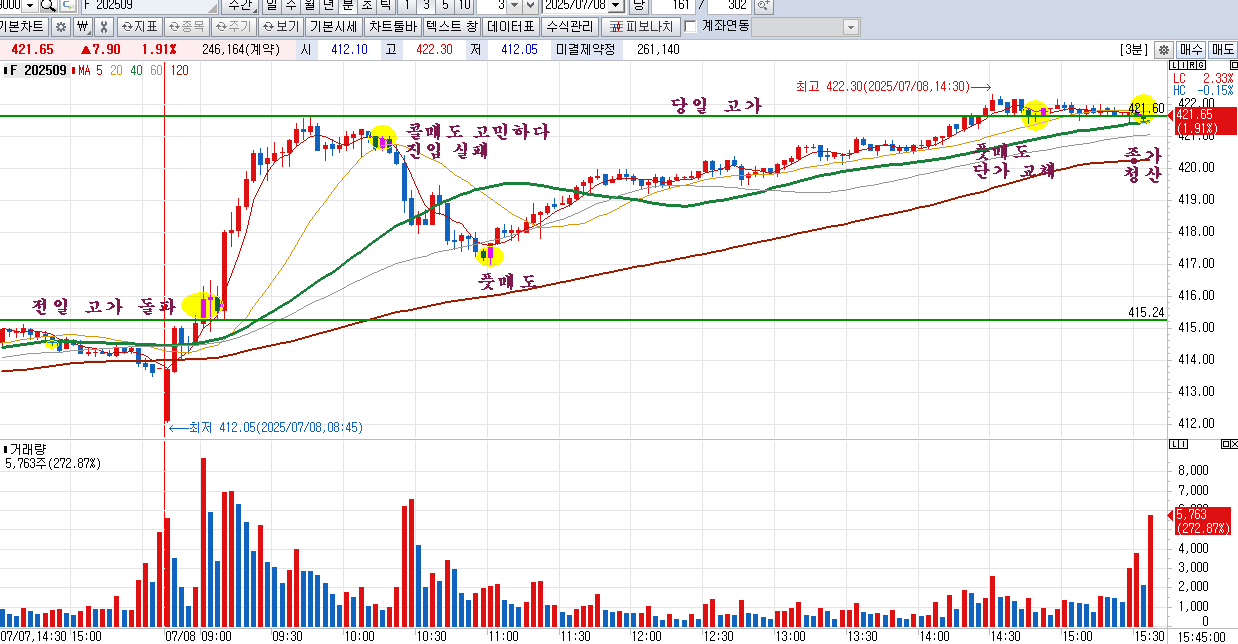
Task: Click the 매수 buy button
Action: pos(1191,49)
